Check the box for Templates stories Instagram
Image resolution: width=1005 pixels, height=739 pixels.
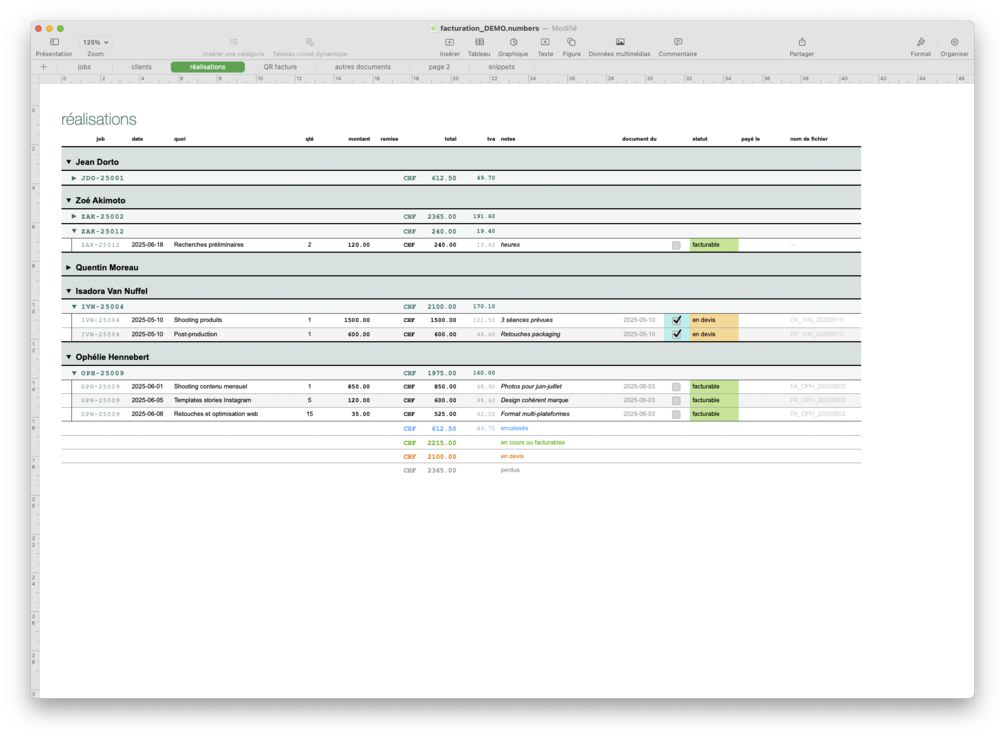click(676, 401)
